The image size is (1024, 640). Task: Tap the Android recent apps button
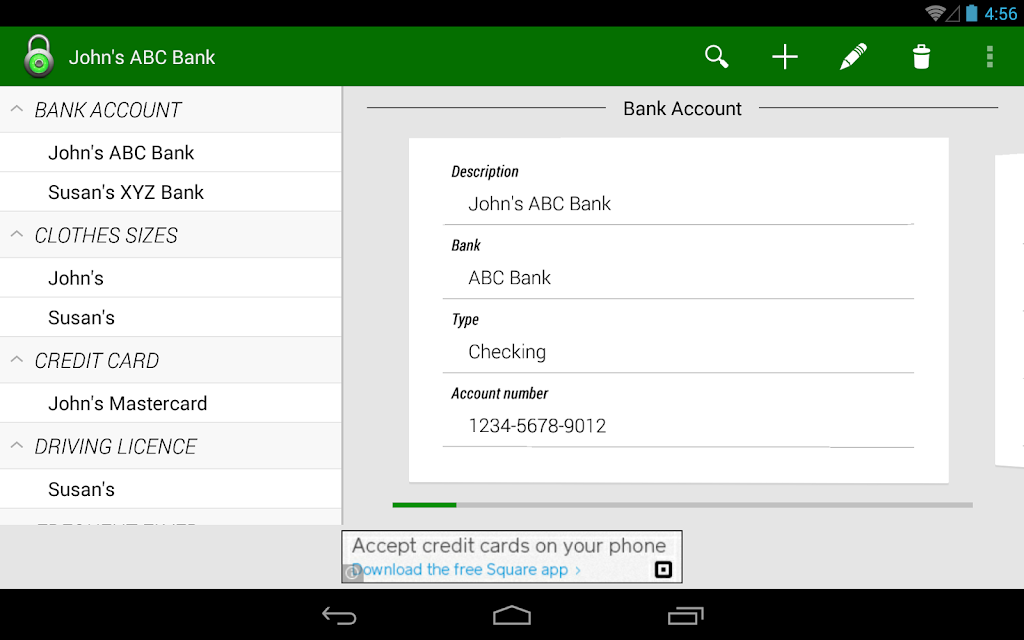tap(685, 615)
